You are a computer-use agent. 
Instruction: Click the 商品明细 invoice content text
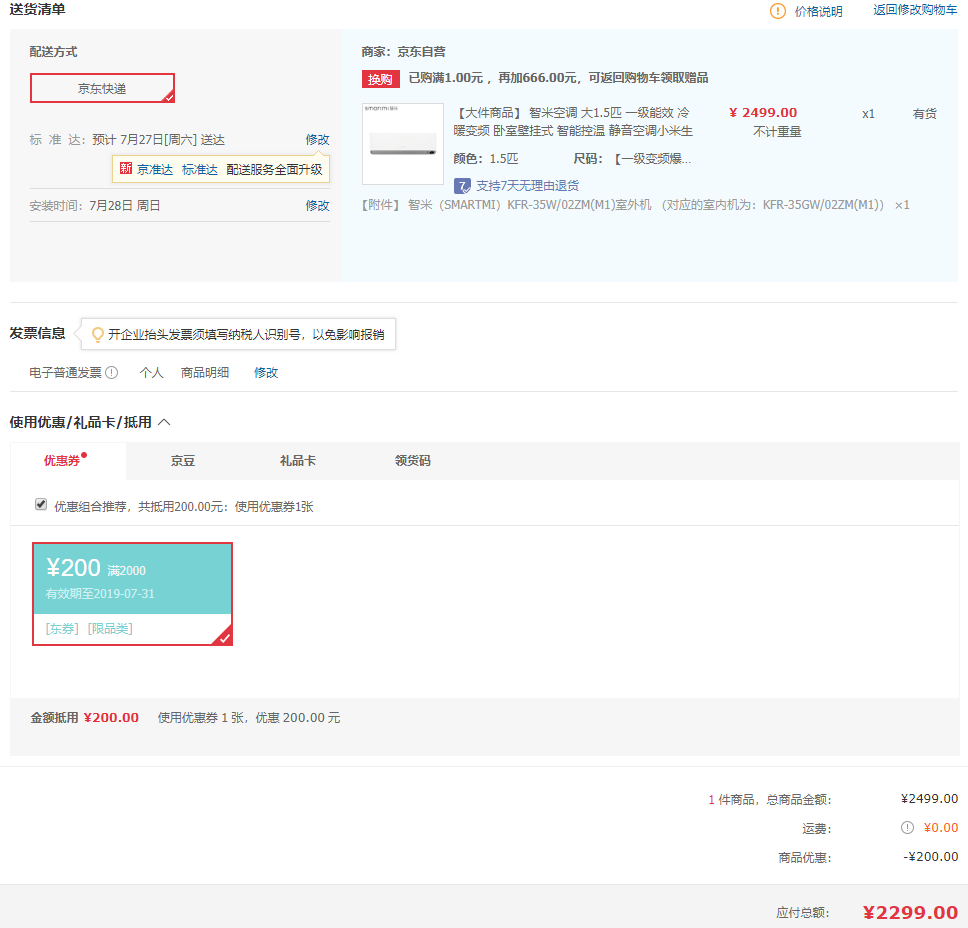pos(204,373)
